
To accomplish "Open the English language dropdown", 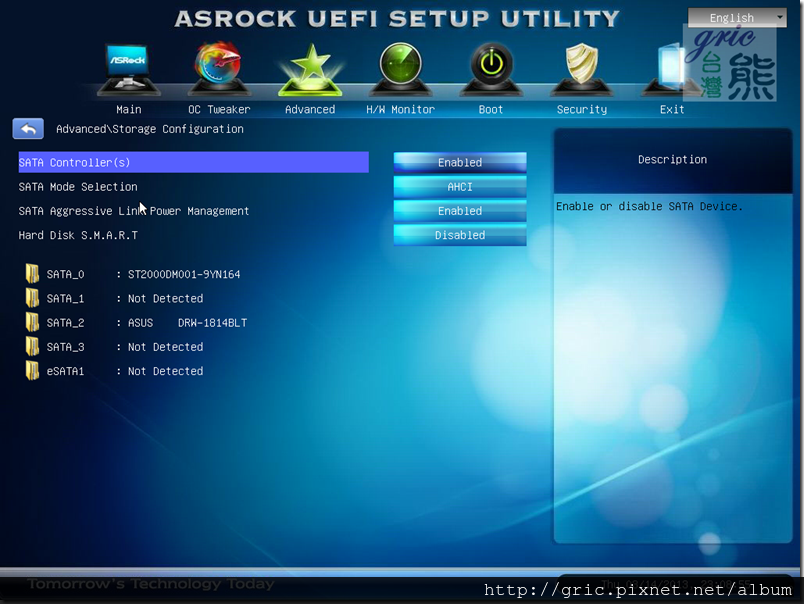I will click(x=737, y=18).
